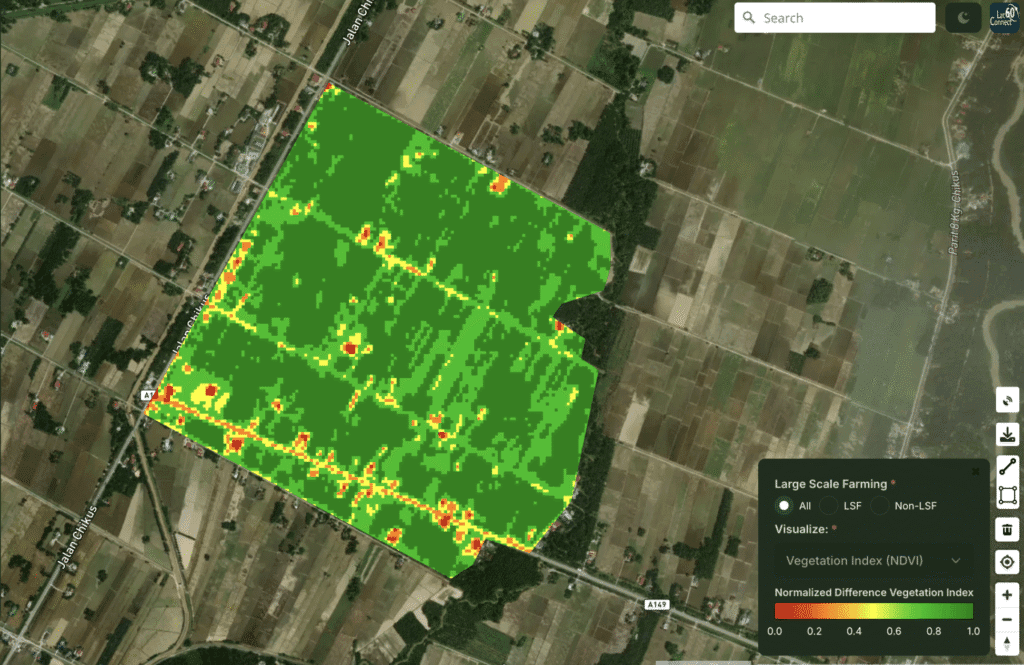
Task: Select the line measurement draw tool
Action: click(1007, 466)
